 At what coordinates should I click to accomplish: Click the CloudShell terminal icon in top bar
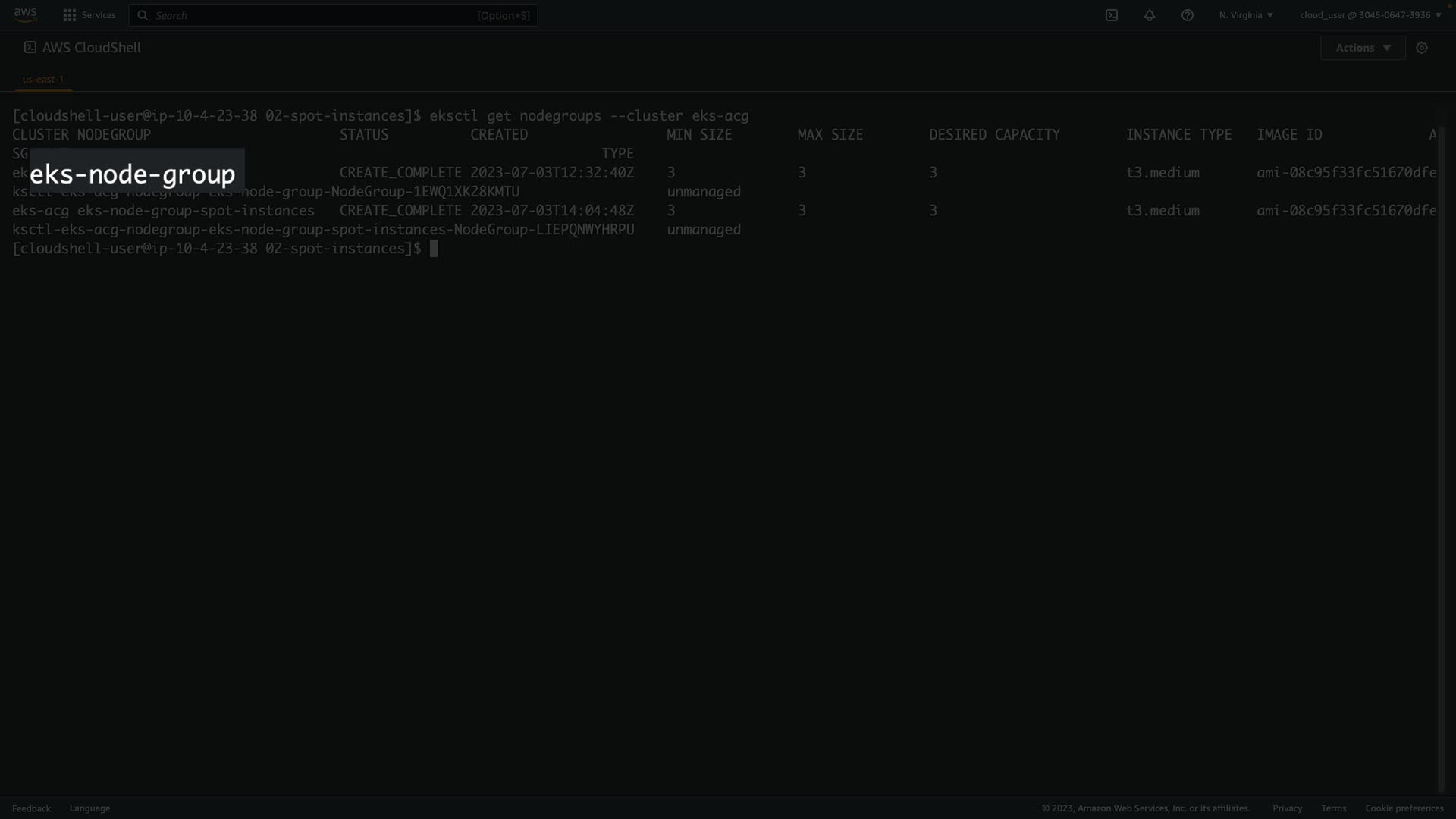(x=1112, y=15)
